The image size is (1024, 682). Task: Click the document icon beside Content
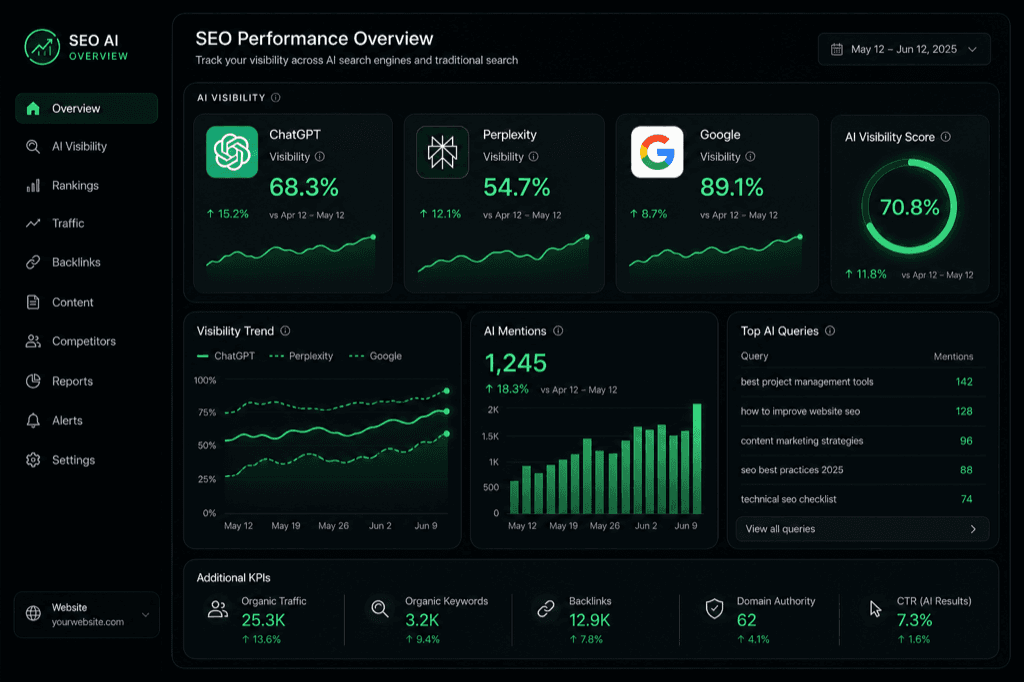coord(33,302)
